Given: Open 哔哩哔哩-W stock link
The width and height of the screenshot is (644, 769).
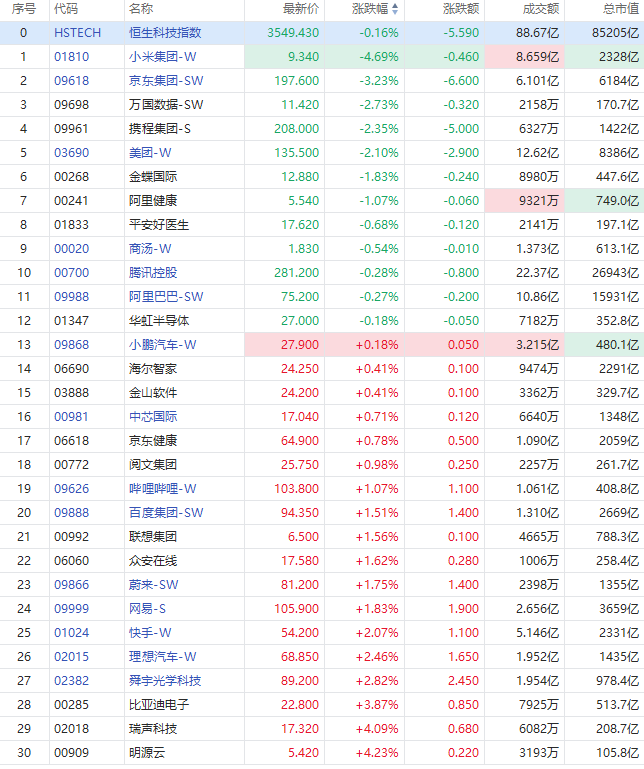Looking at the screenshot, I should coord(162,489).
